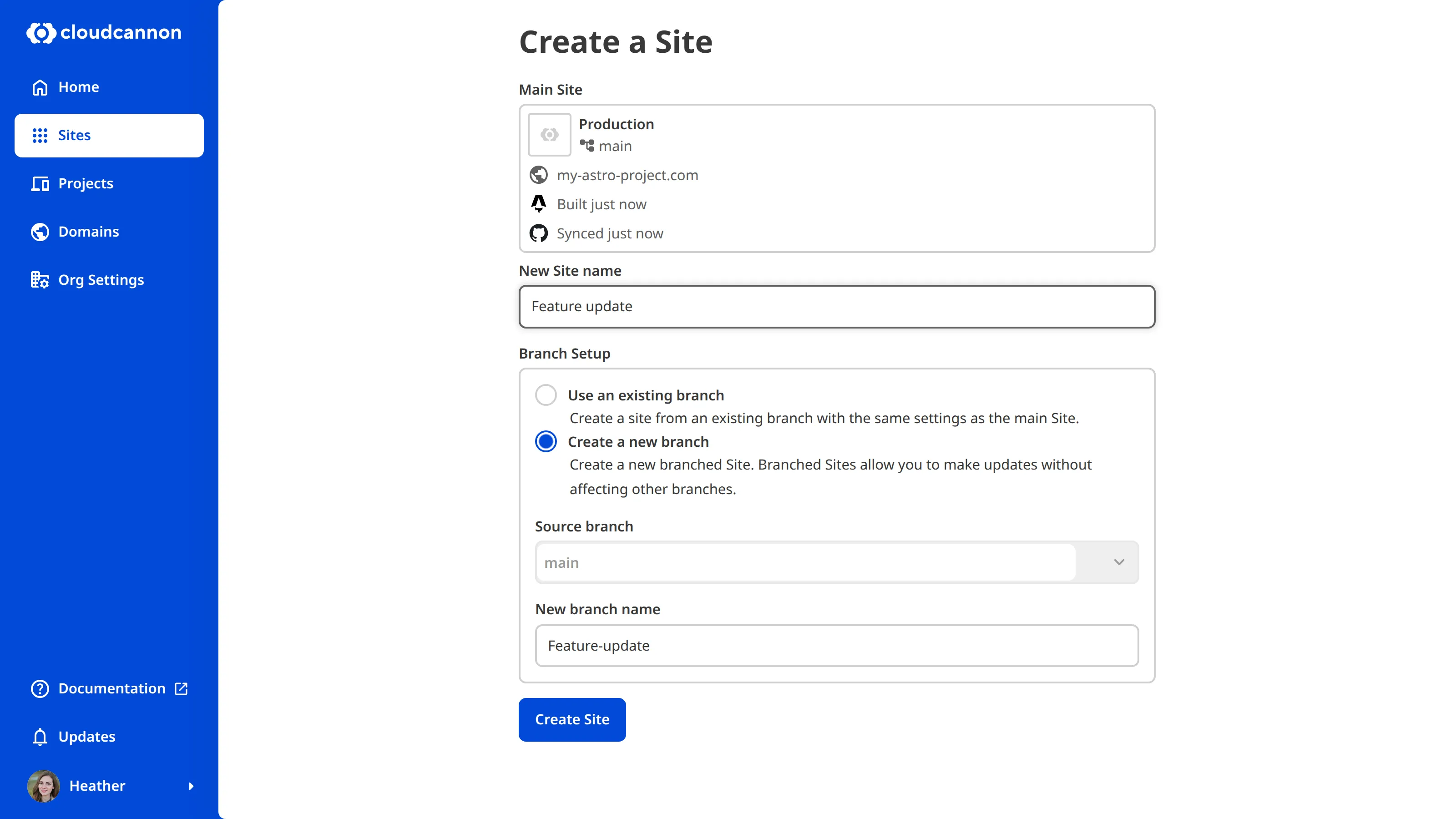1456x819 pixels.
Task: Click the Org Settings building icon
Action: coord(40,280)
